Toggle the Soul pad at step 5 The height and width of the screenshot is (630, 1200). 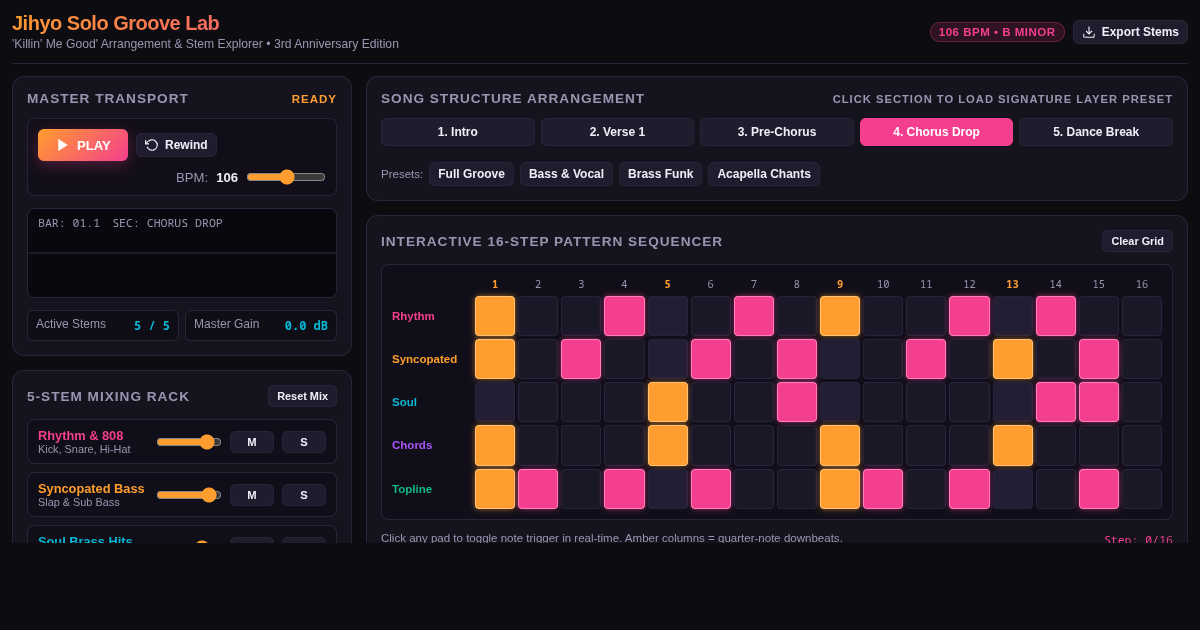pyautogui.click(x=668, y=402)
